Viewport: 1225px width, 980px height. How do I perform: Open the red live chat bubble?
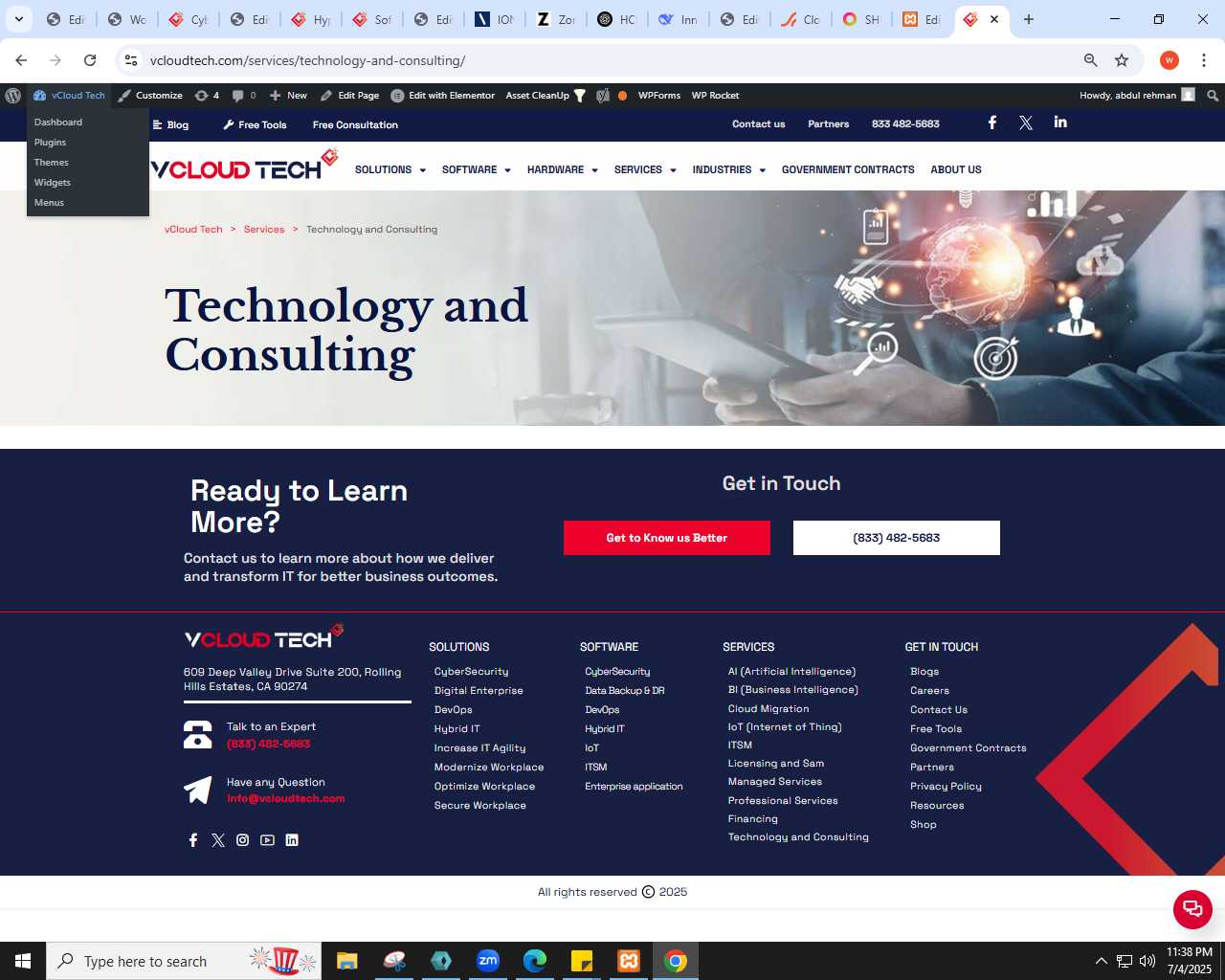point(1192,909)
